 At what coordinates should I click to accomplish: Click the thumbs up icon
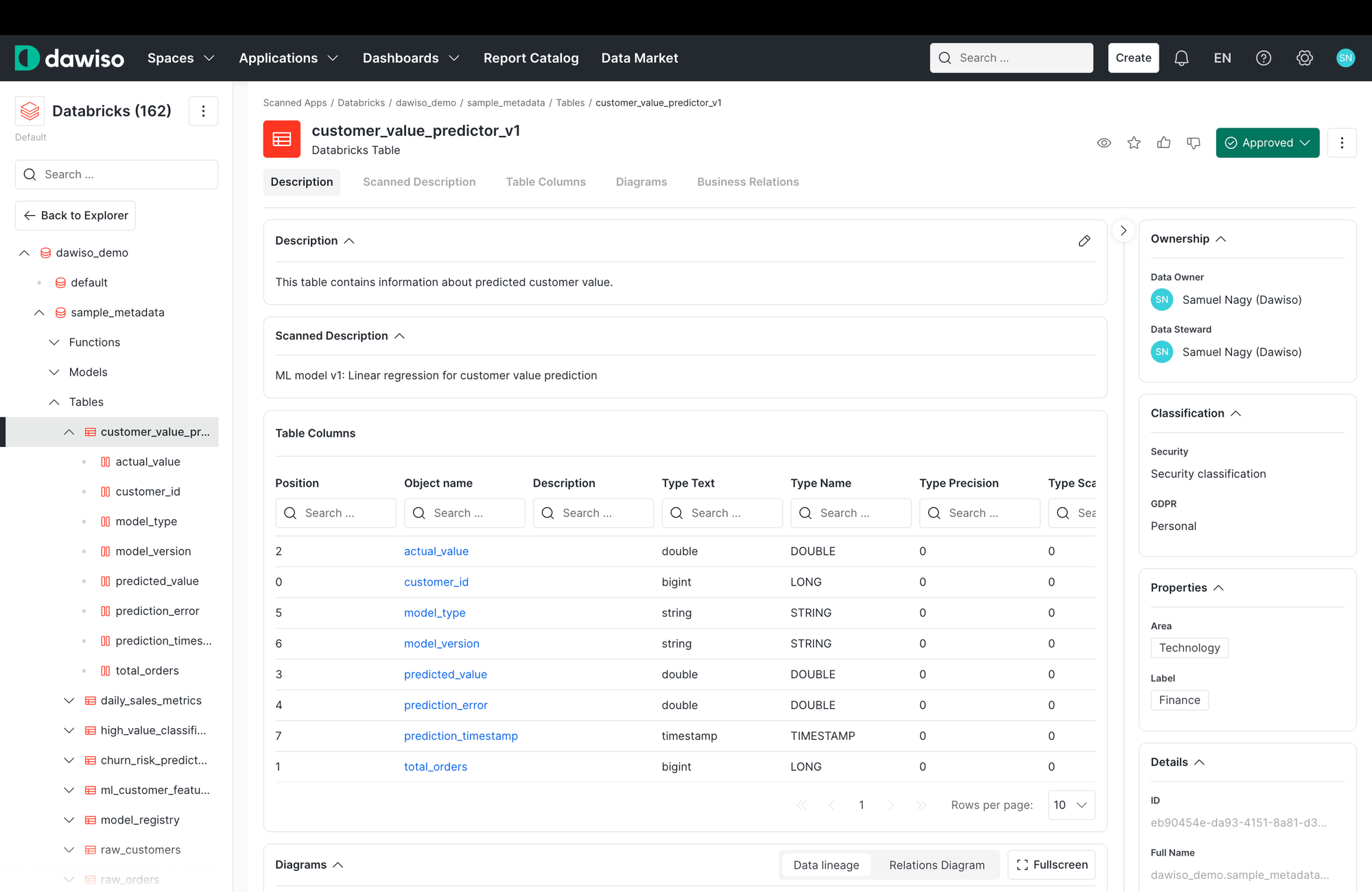click(x=1163, y=143)
